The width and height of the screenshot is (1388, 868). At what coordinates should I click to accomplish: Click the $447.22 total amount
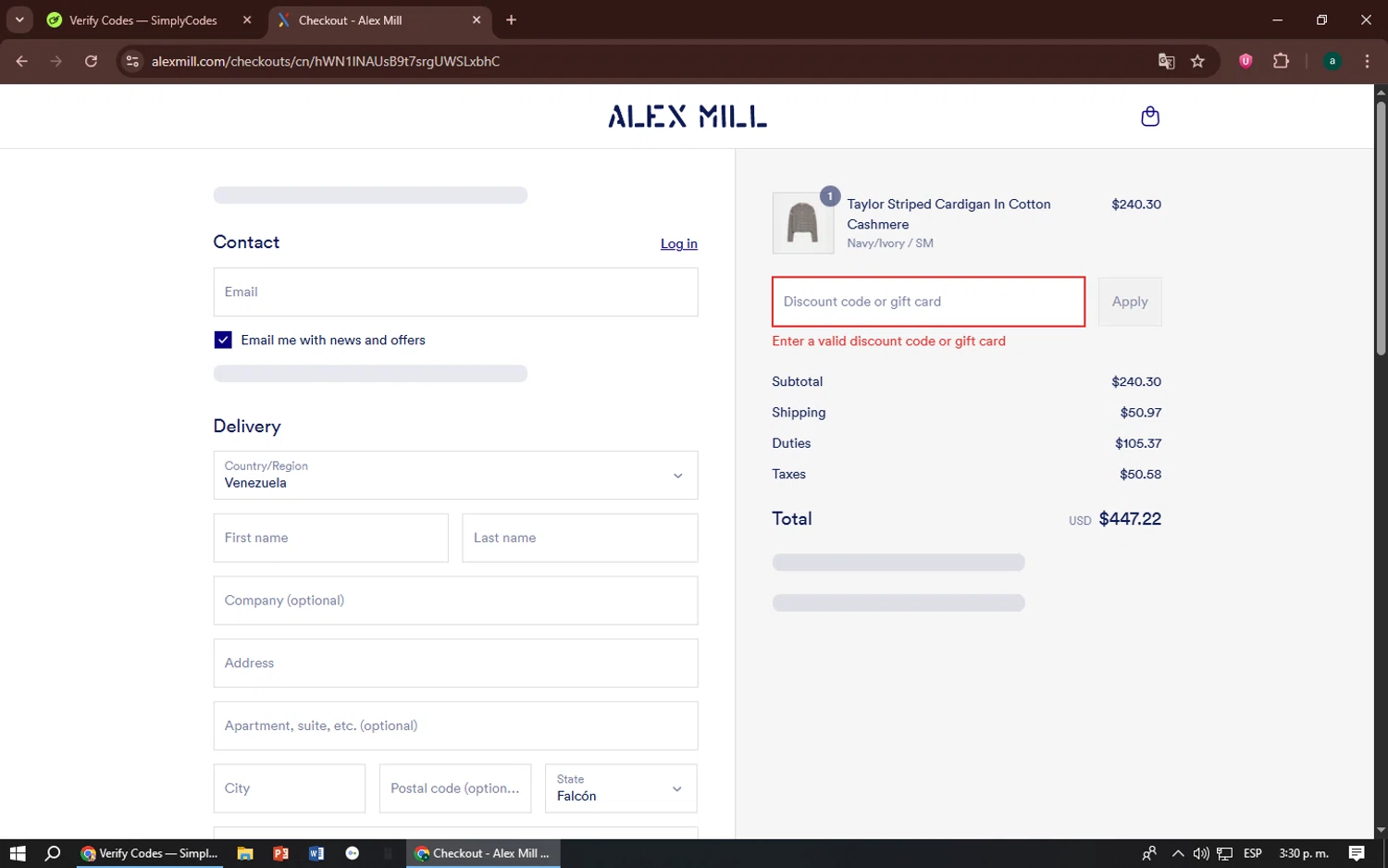(1129, 519)
